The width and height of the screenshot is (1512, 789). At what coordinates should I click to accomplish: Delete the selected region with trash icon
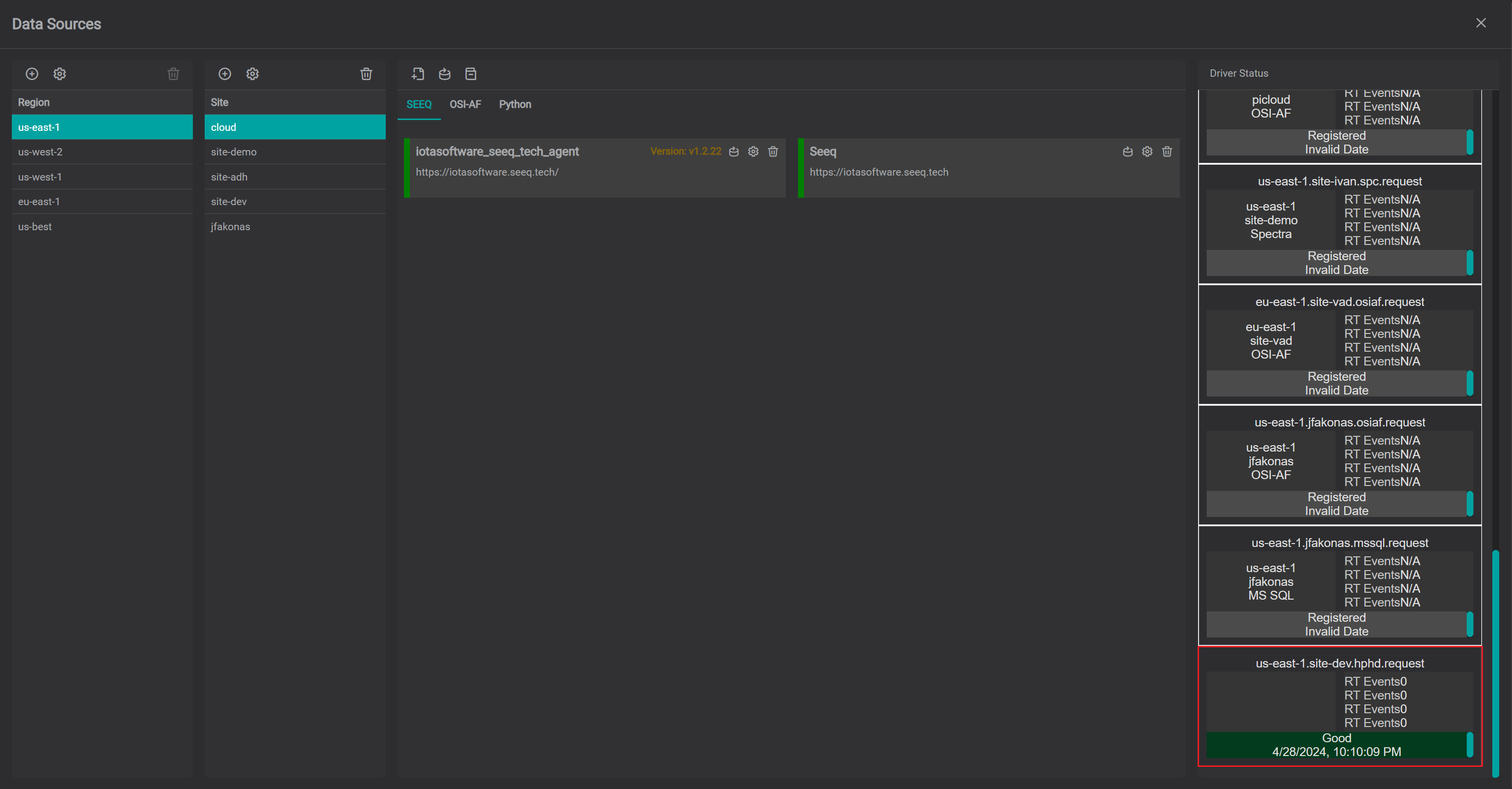(x=173, y=74)
